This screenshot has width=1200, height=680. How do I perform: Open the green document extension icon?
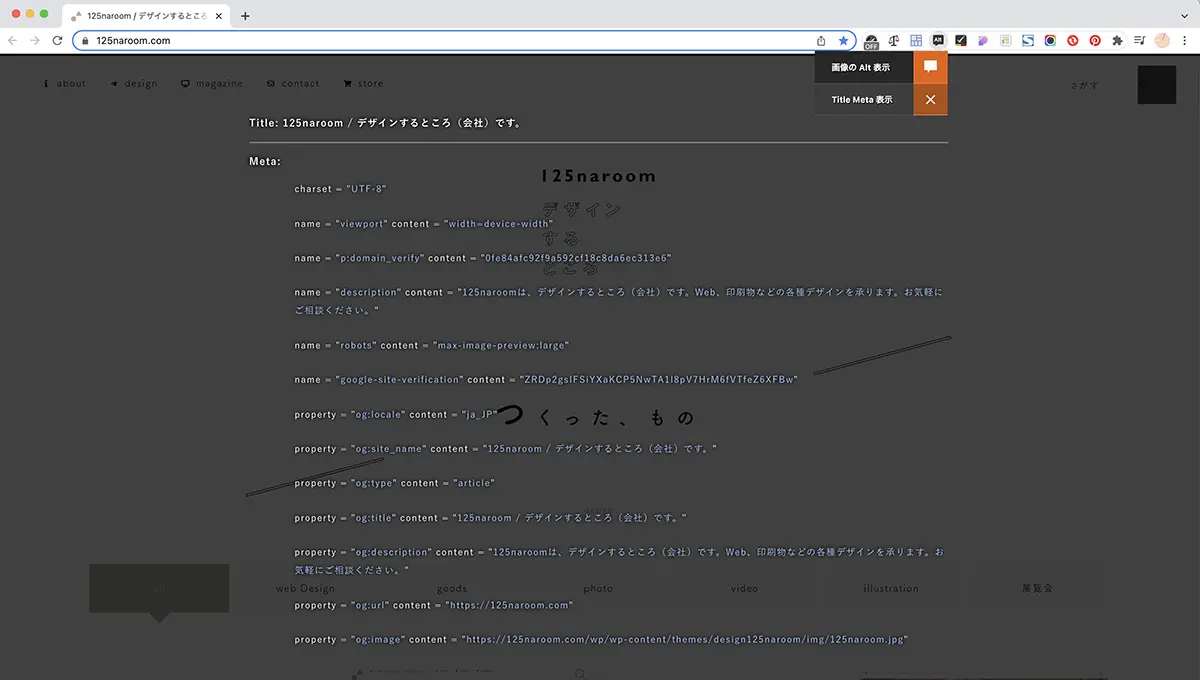pos(1005,40)
